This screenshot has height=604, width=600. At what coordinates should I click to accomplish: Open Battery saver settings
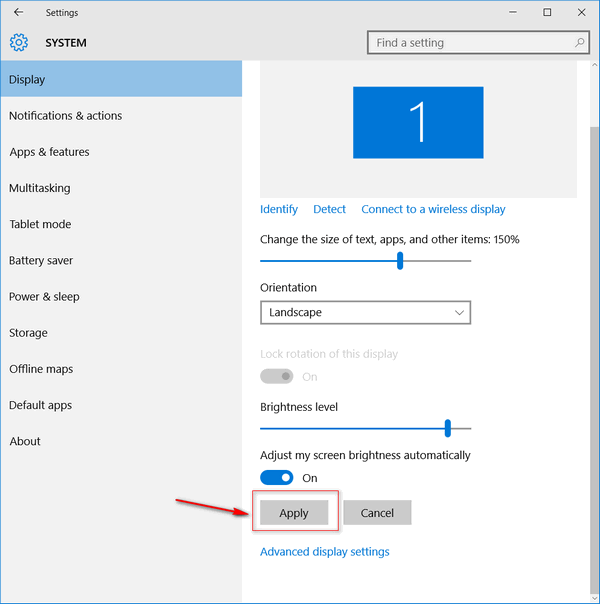(121, 260)
